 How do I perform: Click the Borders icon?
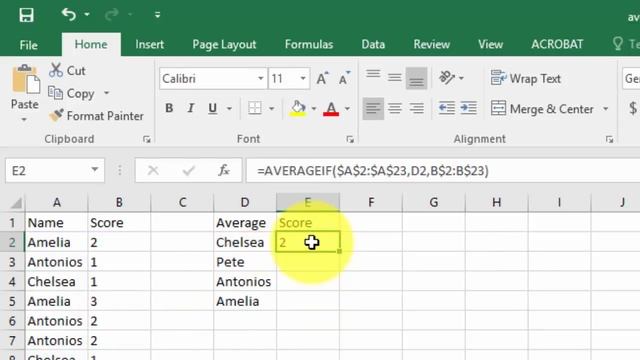click(255, 108)
